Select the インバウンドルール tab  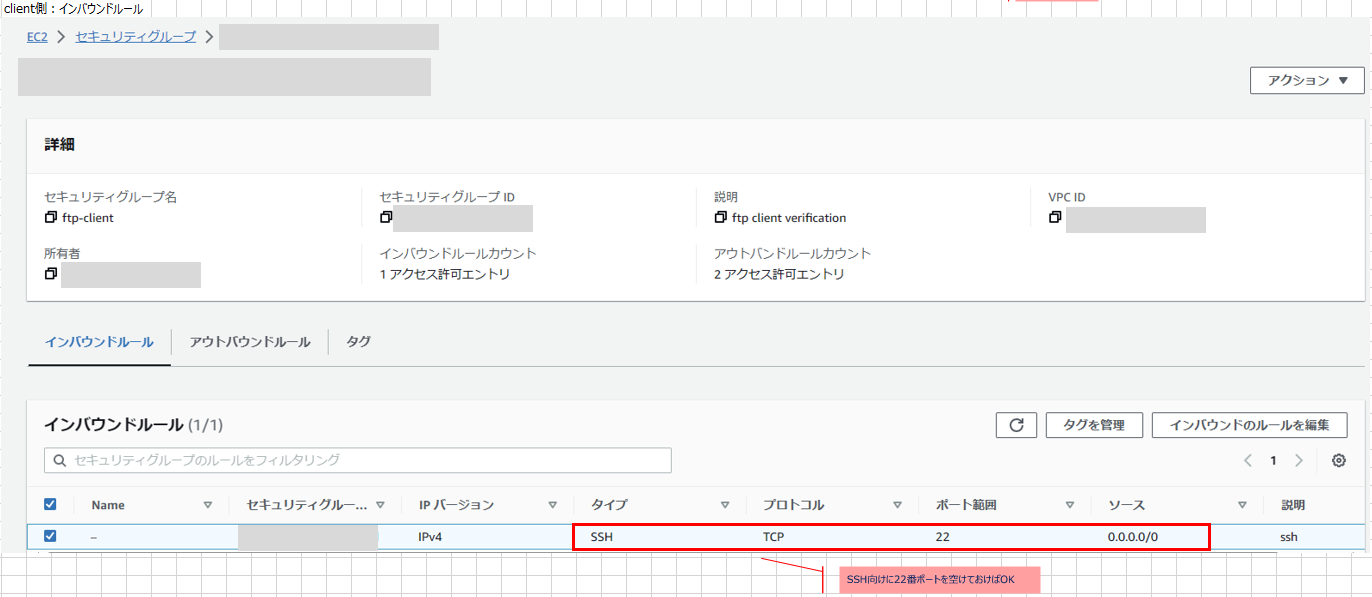(x=99, y=342)
